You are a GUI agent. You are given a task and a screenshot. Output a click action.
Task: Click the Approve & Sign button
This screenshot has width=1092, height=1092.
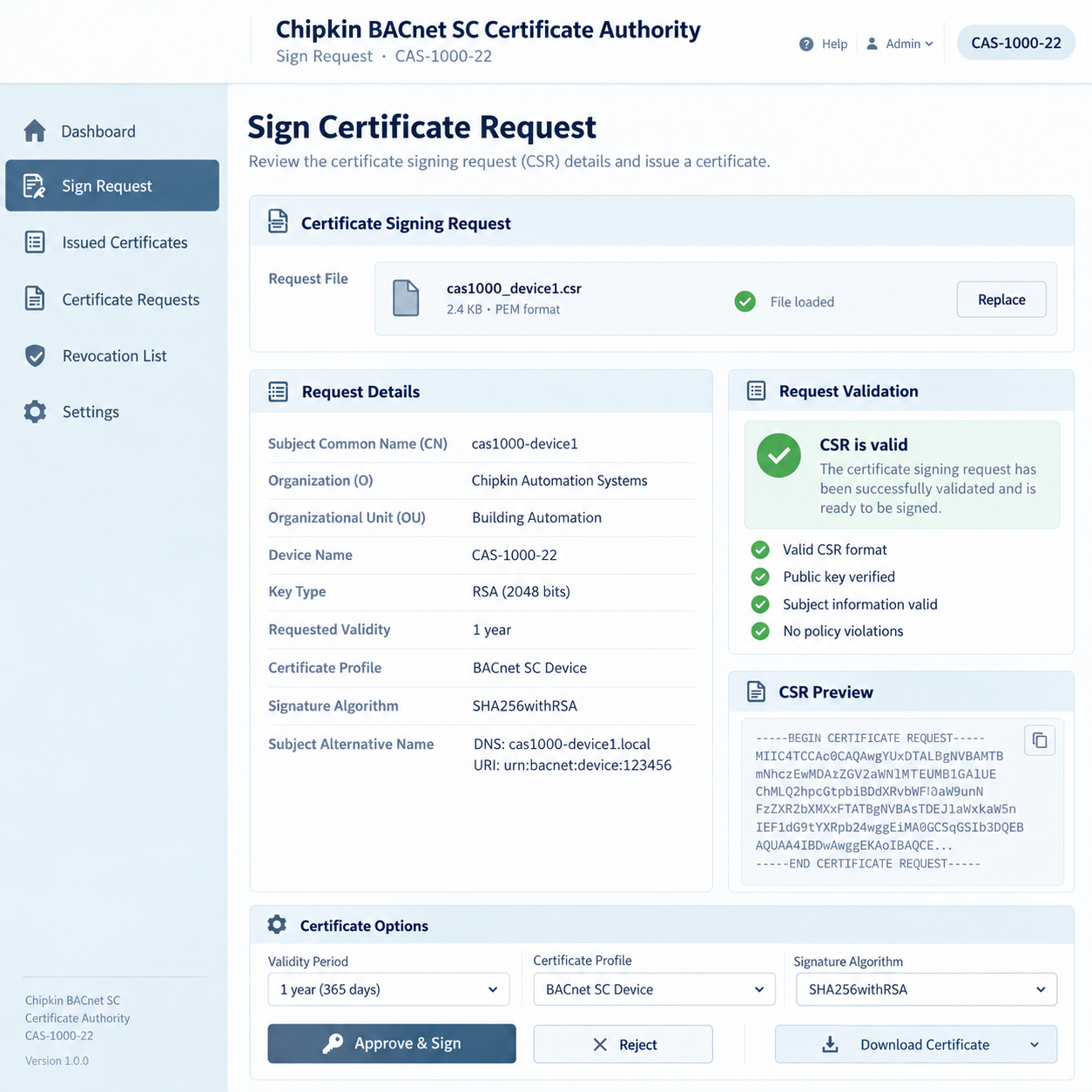(392, 1043)
